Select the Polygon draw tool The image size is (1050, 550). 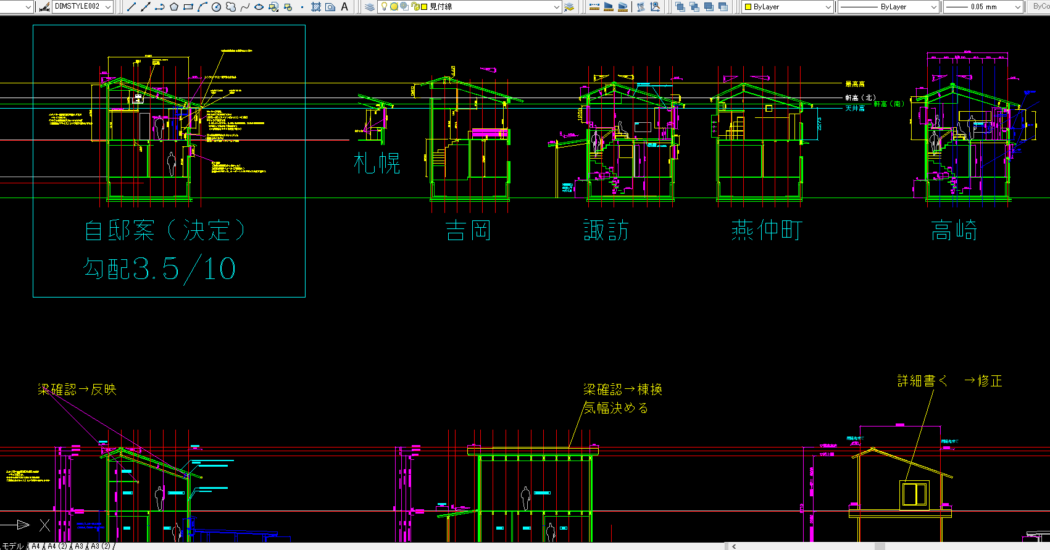click(x=173, y=7)
